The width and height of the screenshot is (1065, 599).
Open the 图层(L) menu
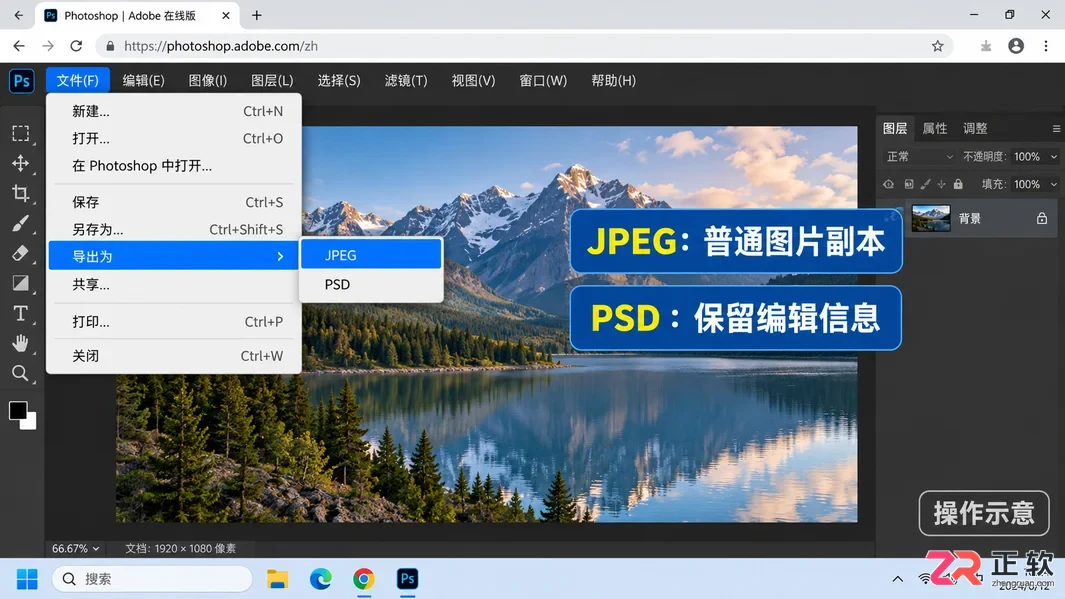[x=272, y=80]
